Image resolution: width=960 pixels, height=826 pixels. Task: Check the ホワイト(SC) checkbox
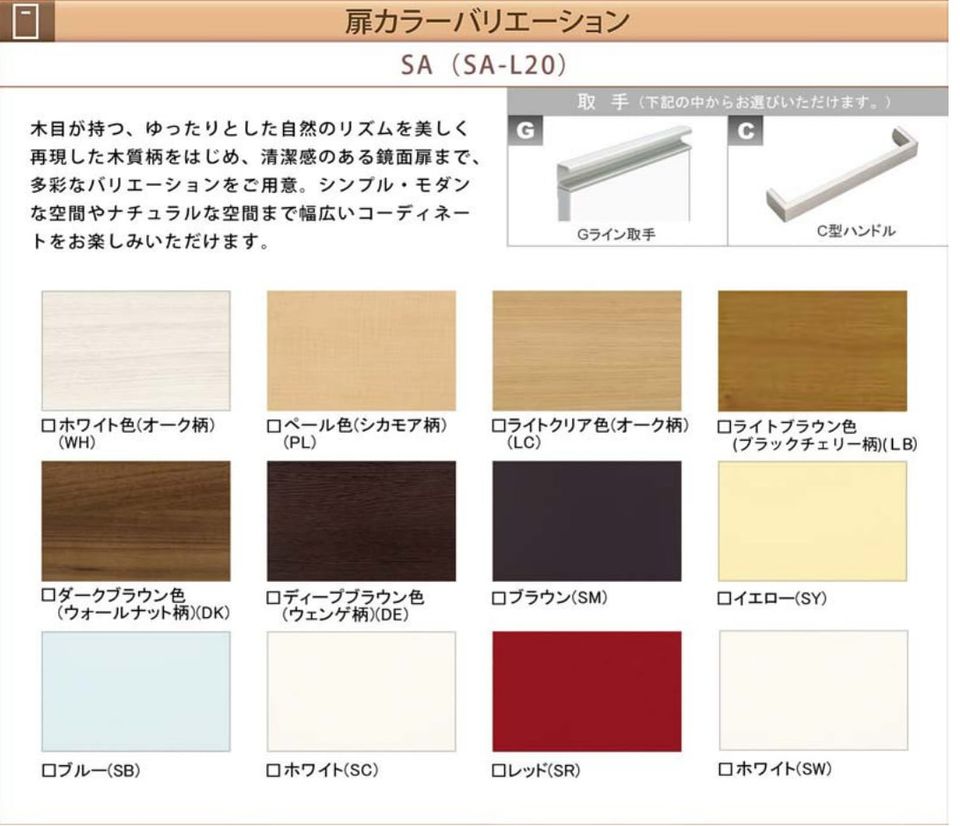coord(274,770)
